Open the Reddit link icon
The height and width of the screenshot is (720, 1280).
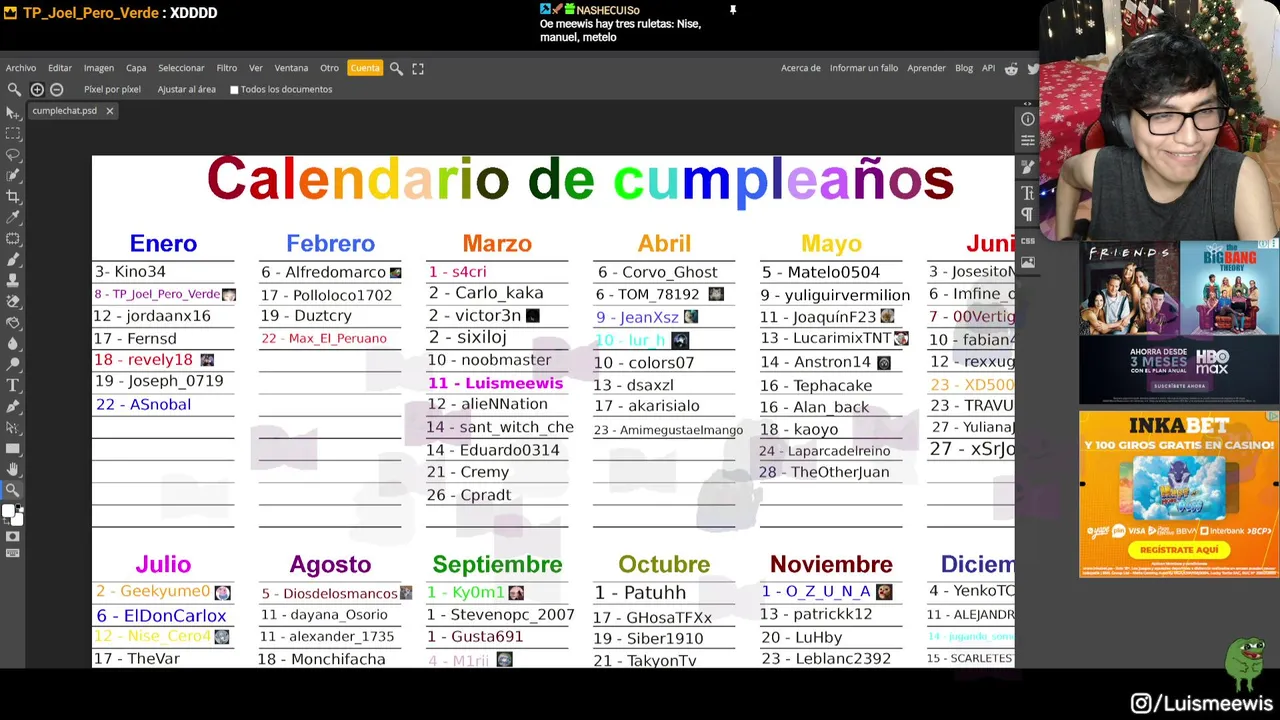click(1011, 68)
